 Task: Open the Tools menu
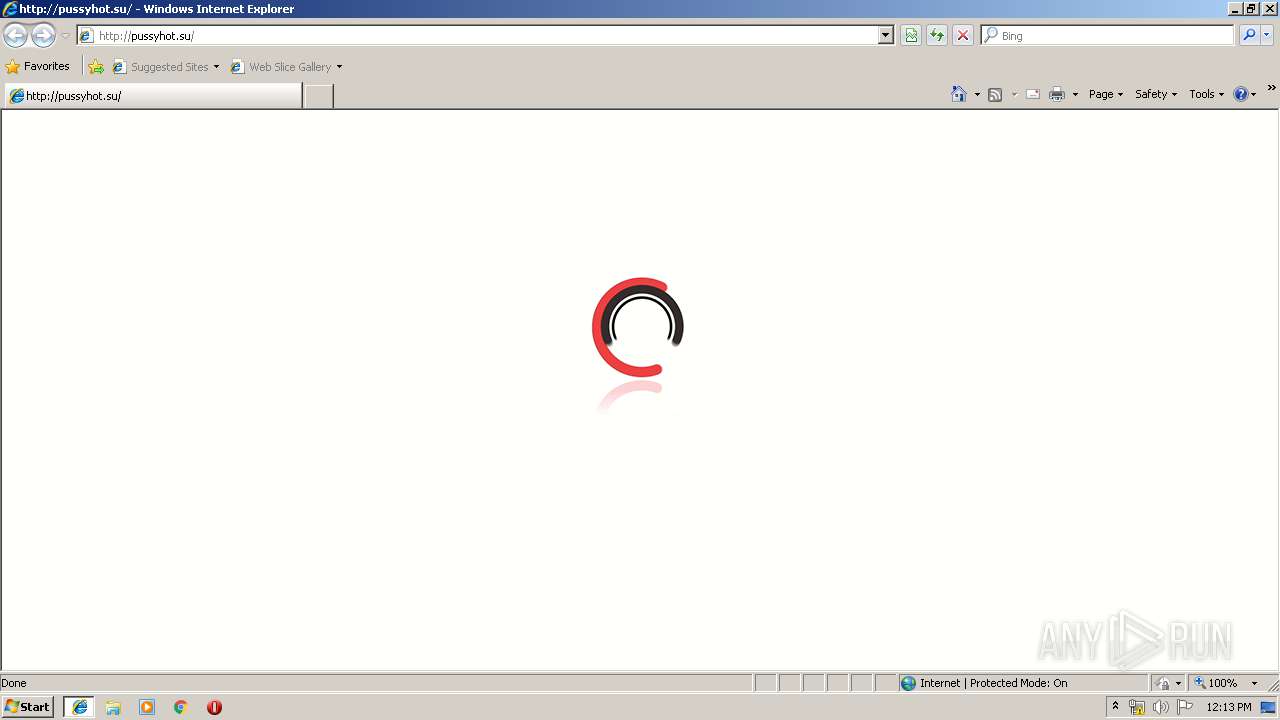(x=1206, y=94)
